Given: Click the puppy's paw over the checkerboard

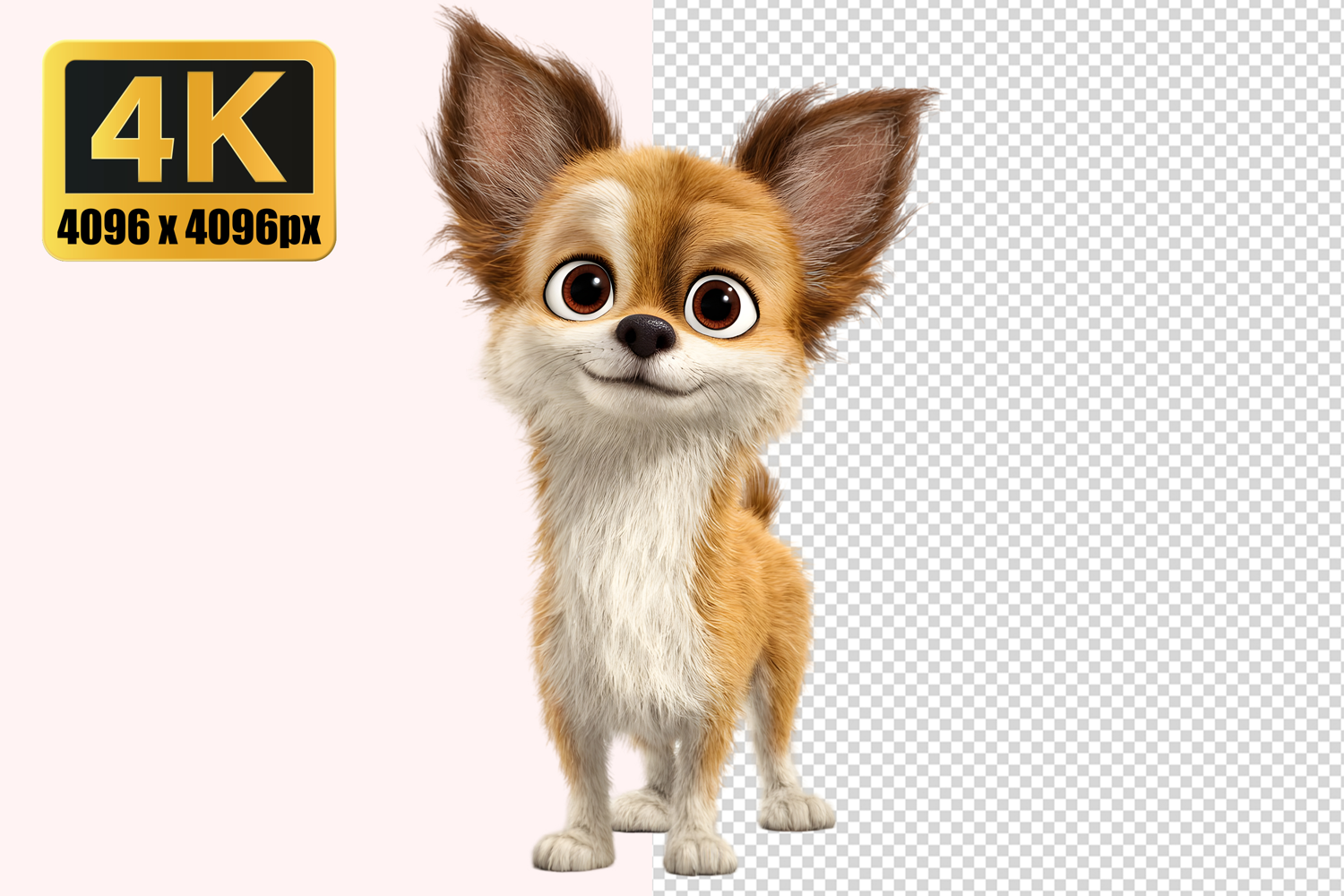Looking at the screenshot, I should click(x=796, y=809).
